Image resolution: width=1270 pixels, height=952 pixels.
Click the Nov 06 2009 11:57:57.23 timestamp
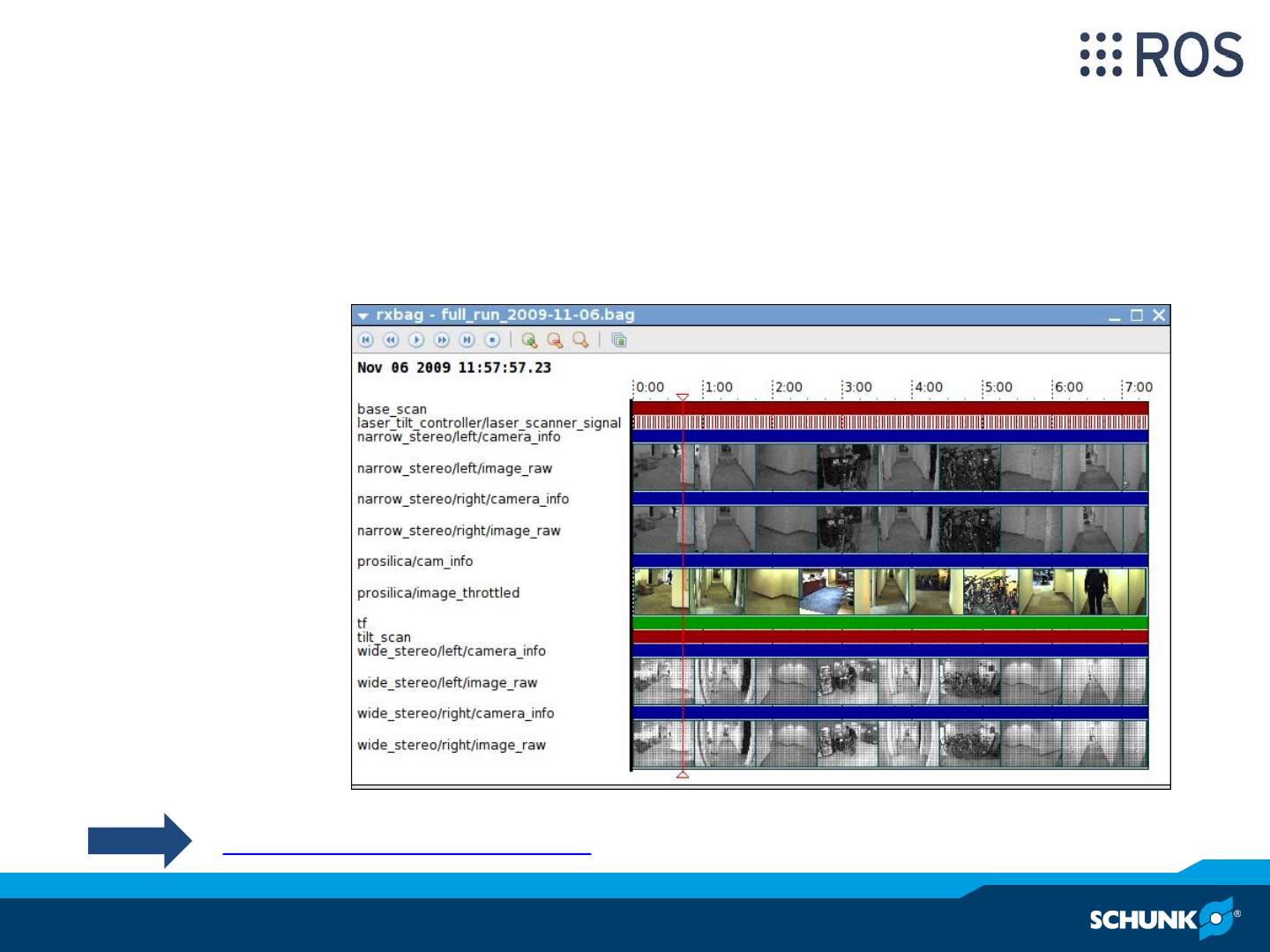coord(454,368)
